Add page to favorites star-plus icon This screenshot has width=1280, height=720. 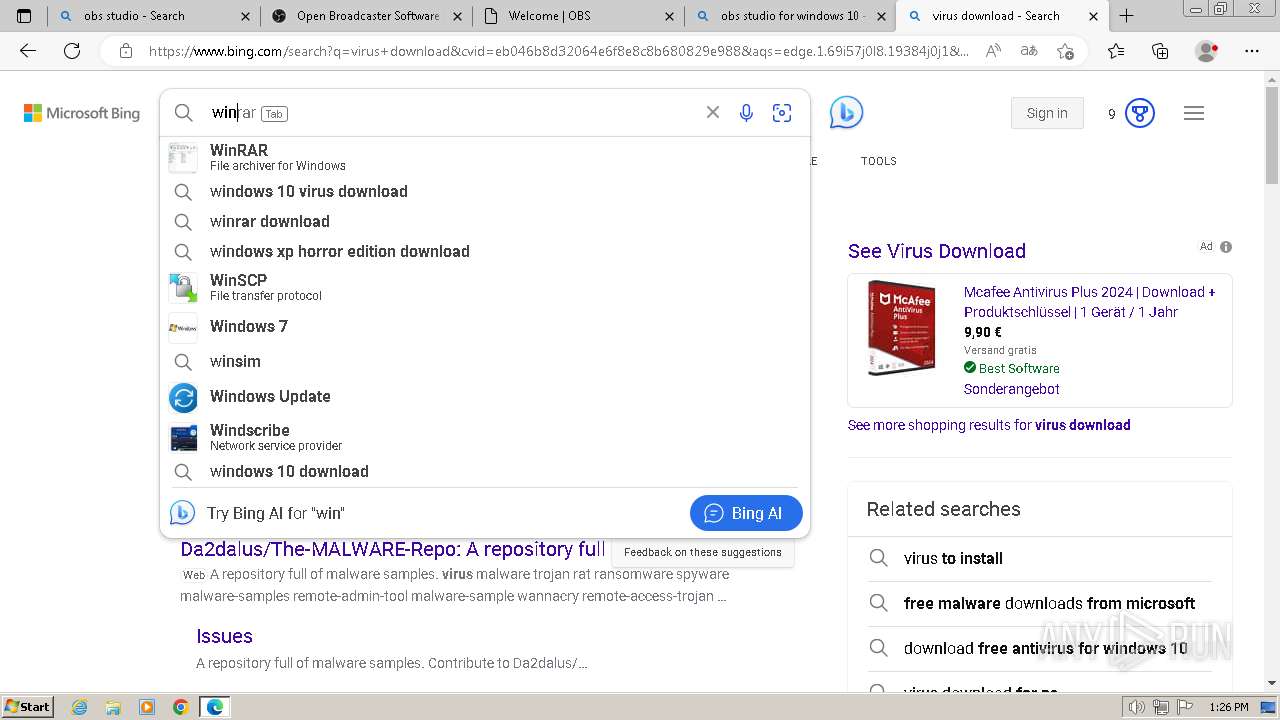(1065, 51)
